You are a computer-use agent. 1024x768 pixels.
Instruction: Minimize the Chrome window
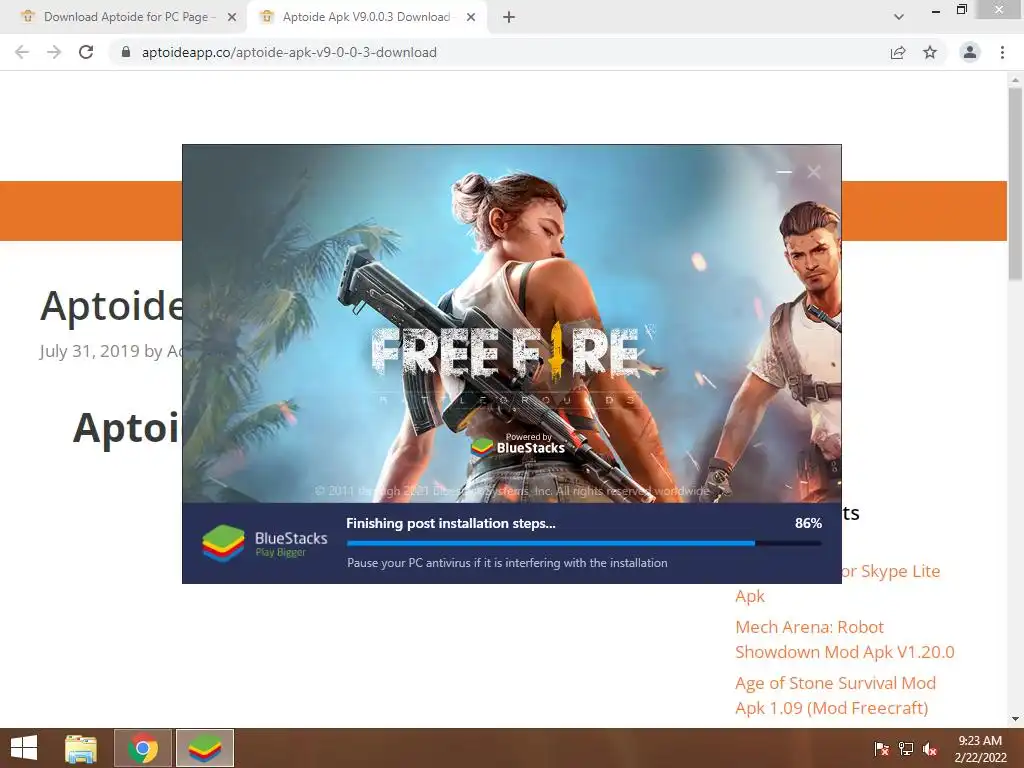pos(936,10)
